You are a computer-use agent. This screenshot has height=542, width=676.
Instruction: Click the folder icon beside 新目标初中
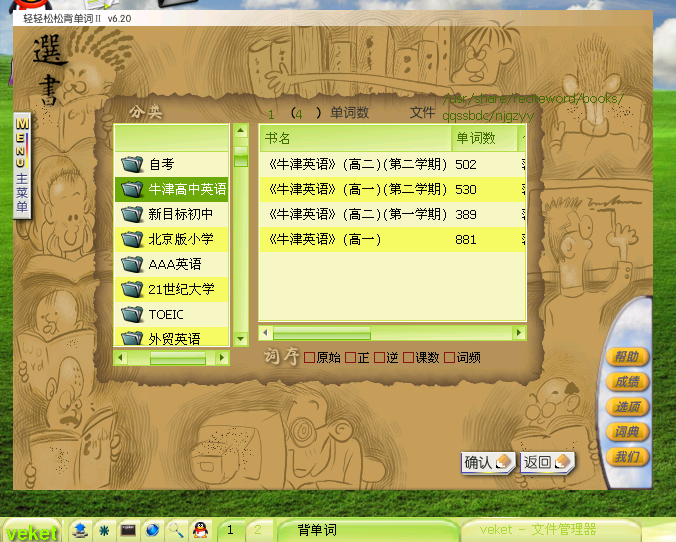click(x=132, y=214)
